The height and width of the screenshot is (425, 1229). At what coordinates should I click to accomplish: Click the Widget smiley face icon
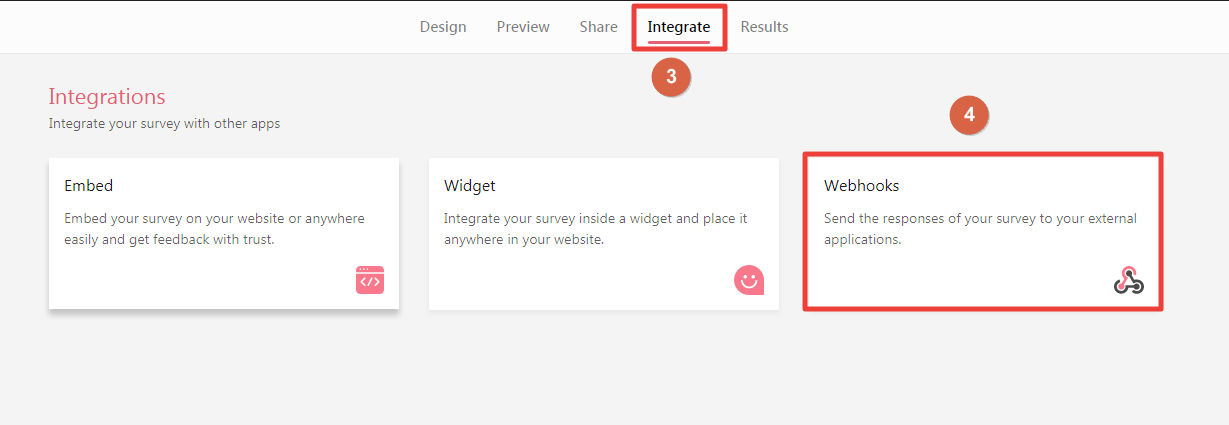749,280
